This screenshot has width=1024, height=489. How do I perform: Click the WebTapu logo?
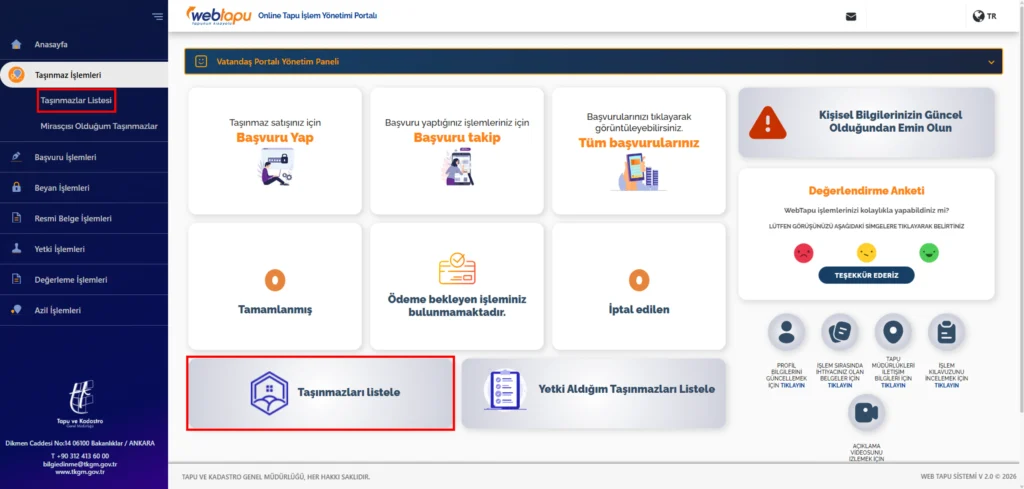(218, 15)
